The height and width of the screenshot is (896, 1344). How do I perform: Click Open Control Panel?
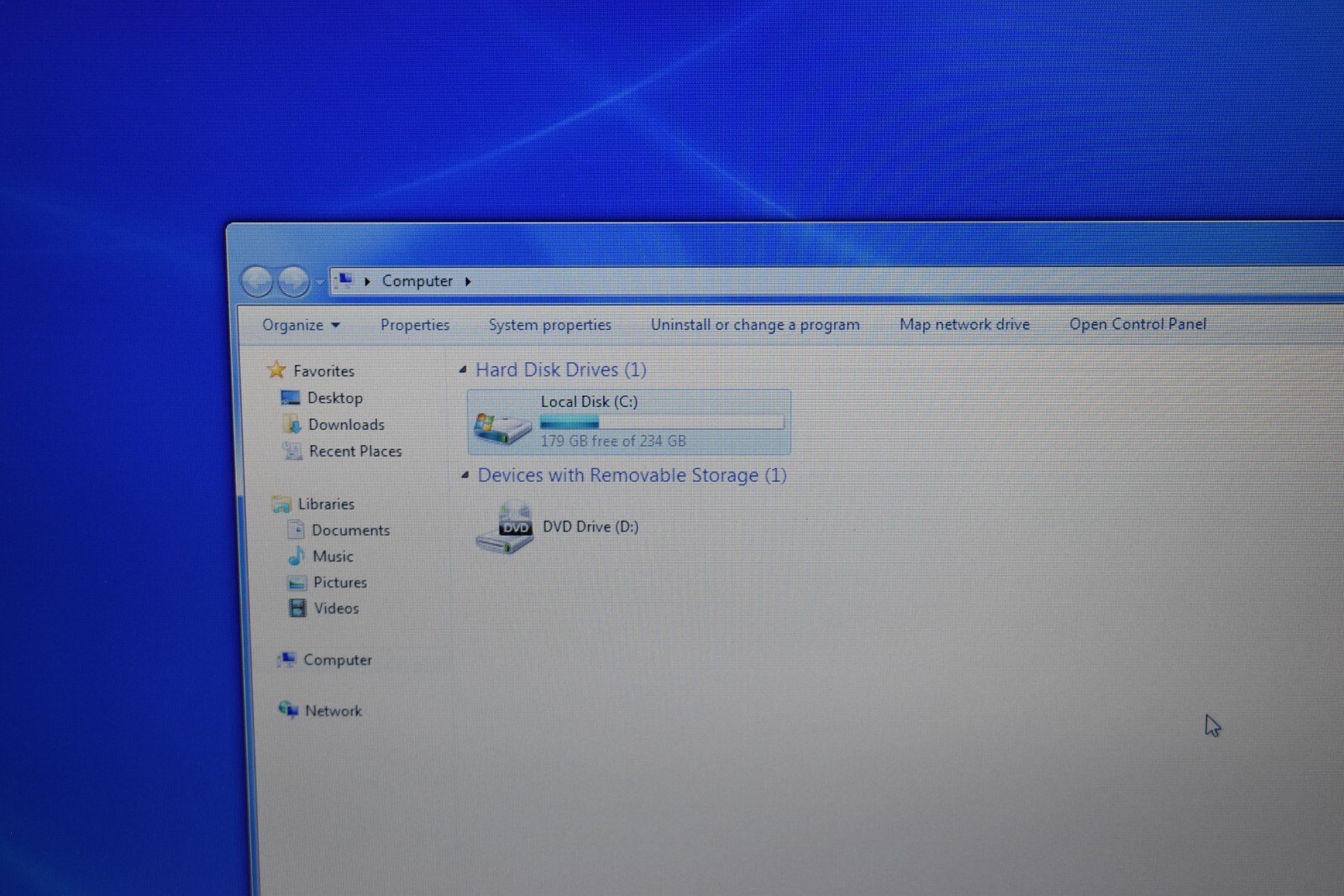tap(1137, 324)
